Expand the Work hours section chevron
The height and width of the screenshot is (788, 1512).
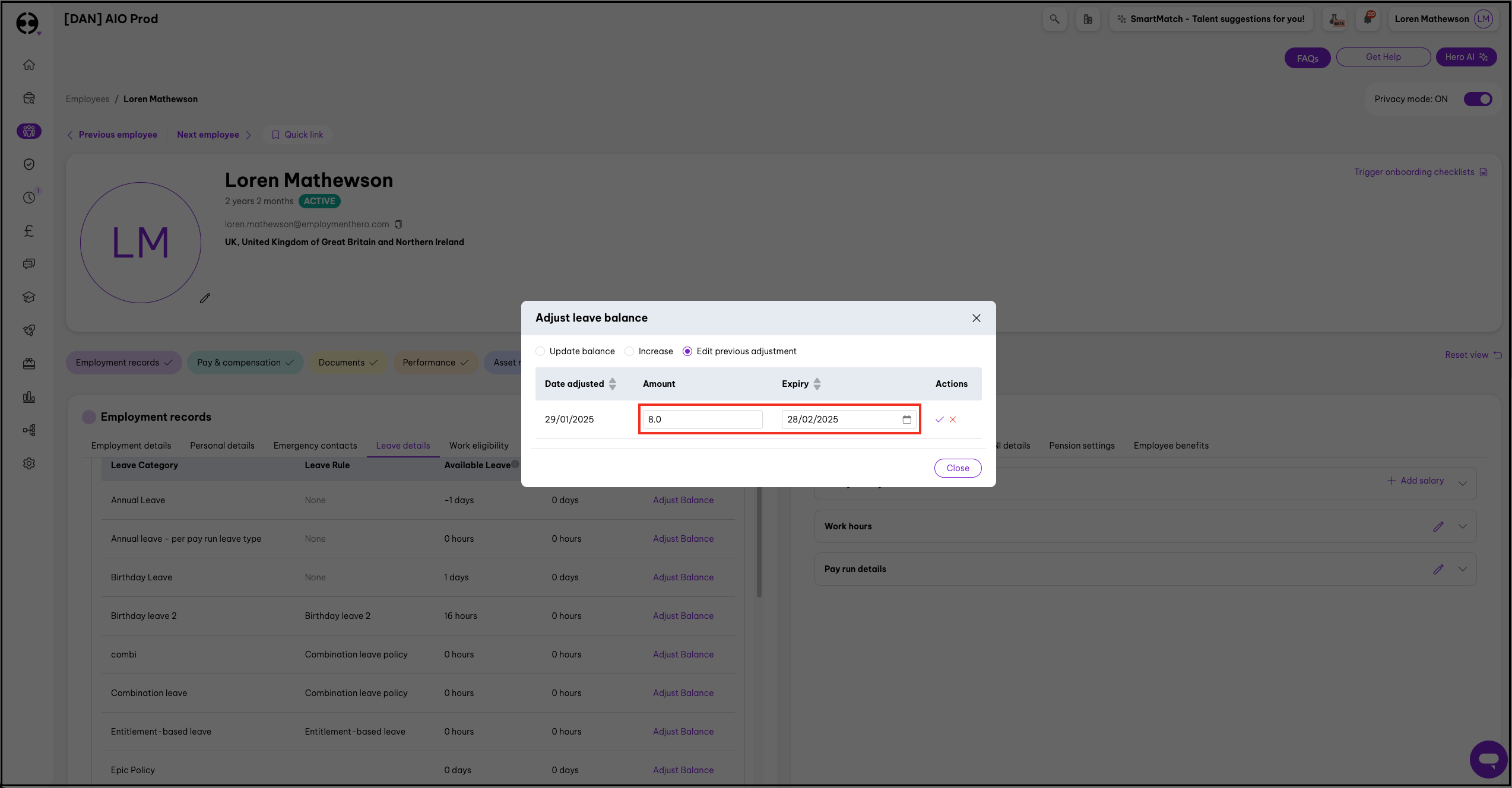[1463, 526]
